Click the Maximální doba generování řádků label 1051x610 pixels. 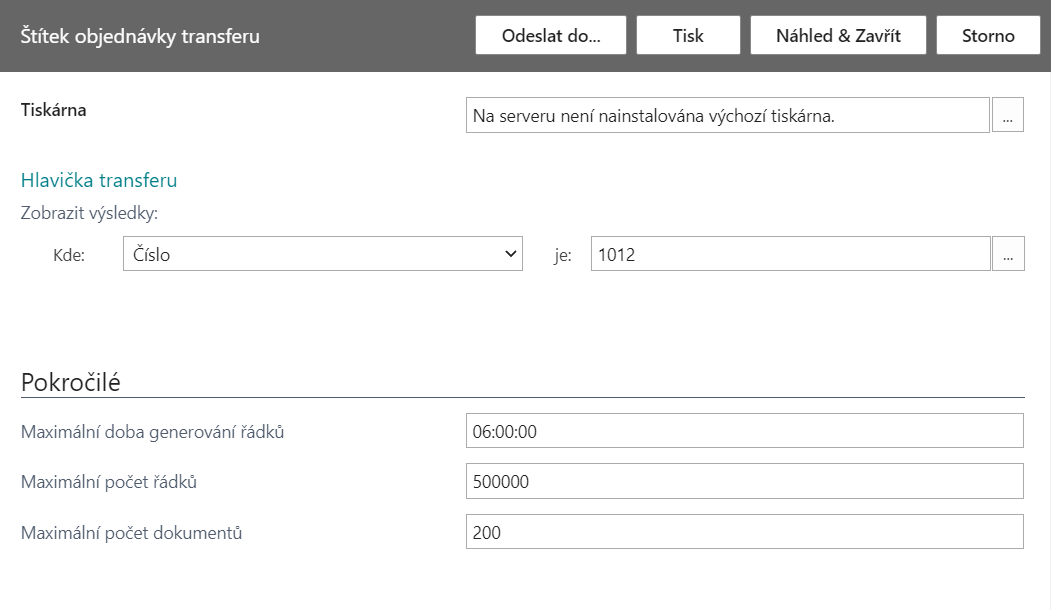pyautogui.click(x=153, y=432)
